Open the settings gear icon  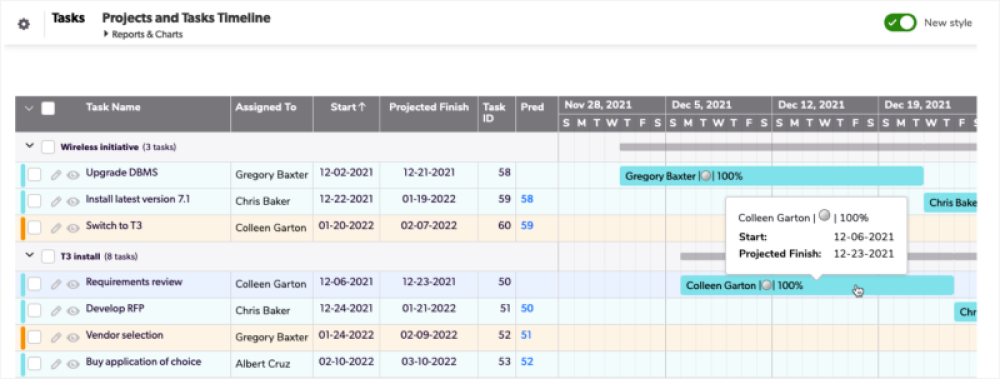click(24, 24)
